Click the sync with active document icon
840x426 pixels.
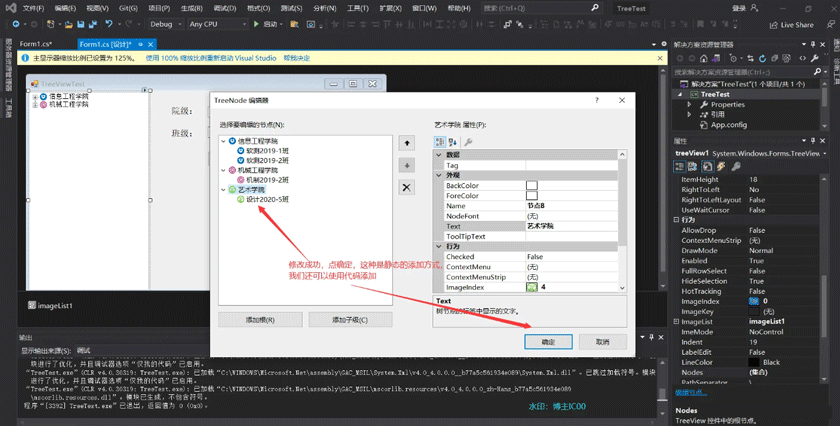[x=750, y=58]
